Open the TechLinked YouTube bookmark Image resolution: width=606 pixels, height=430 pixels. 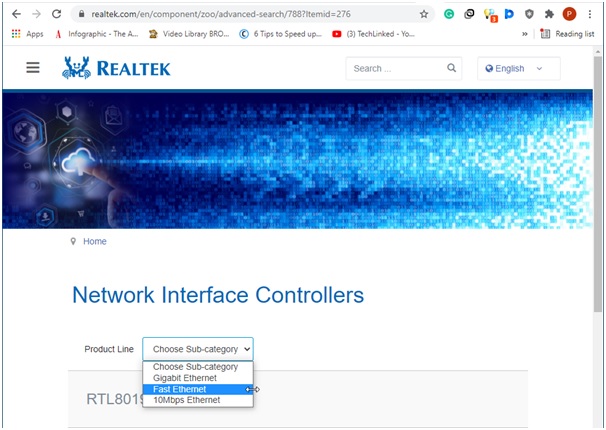(x=374, y=34)
